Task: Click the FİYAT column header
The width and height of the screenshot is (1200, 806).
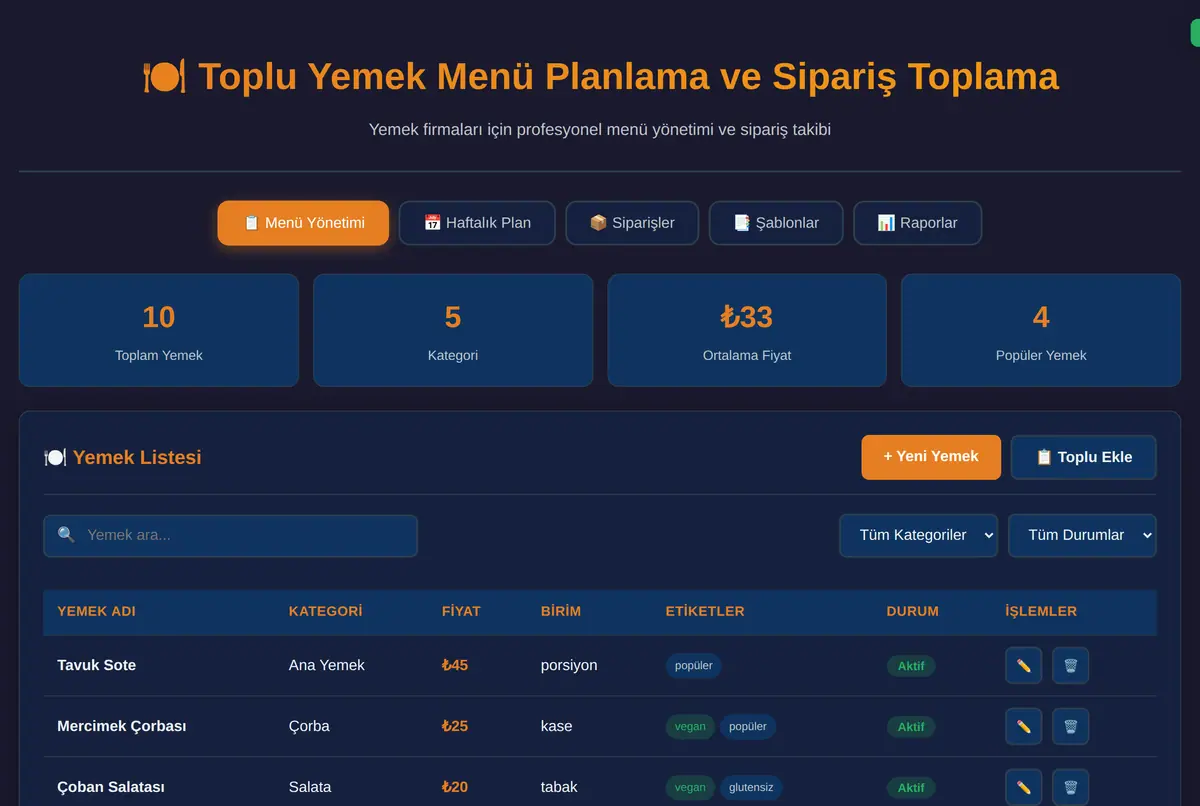Action: pyautogui.click(x=461, y=611)
